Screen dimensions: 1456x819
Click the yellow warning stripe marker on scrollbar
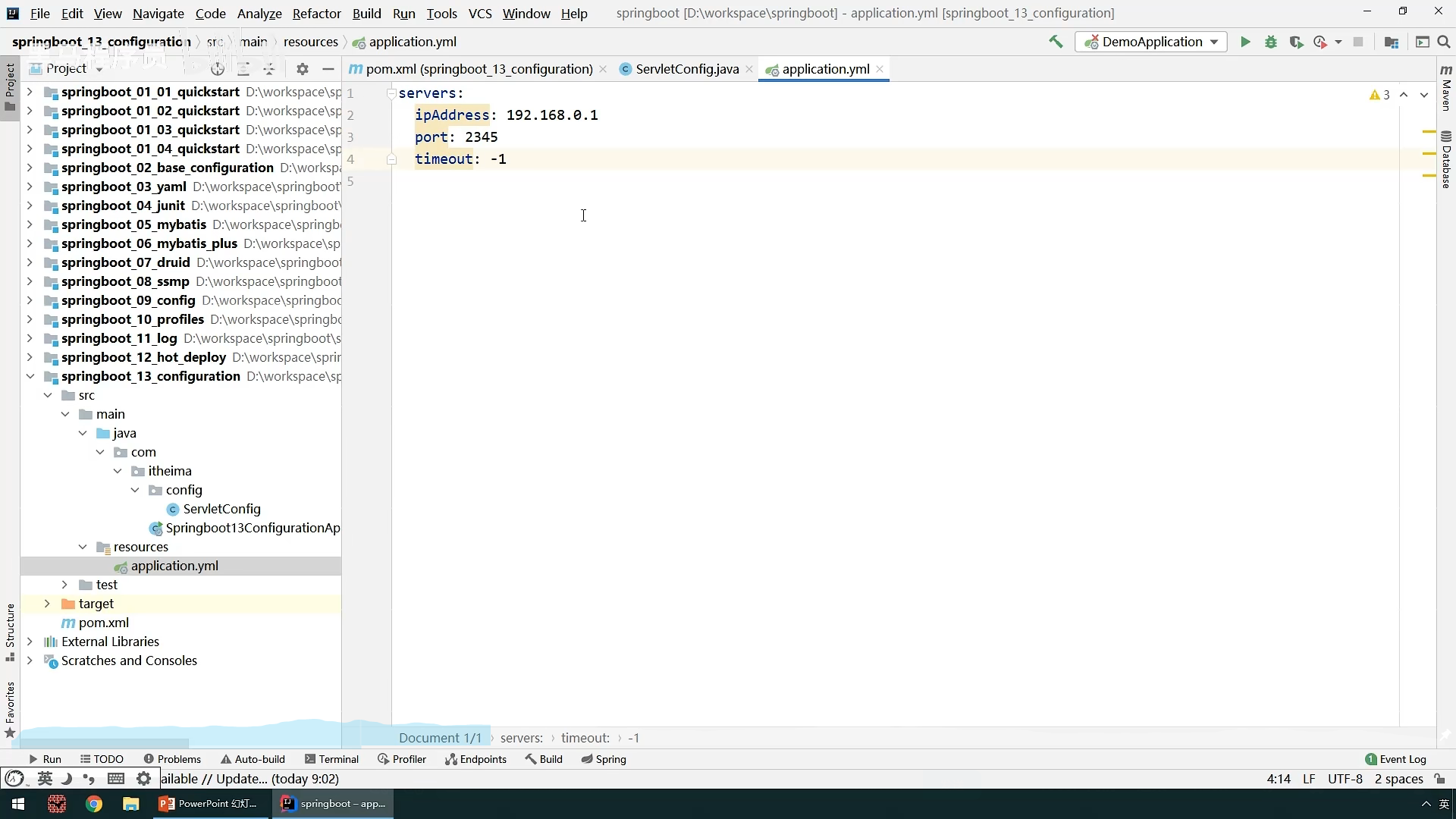coord(1429,132)
